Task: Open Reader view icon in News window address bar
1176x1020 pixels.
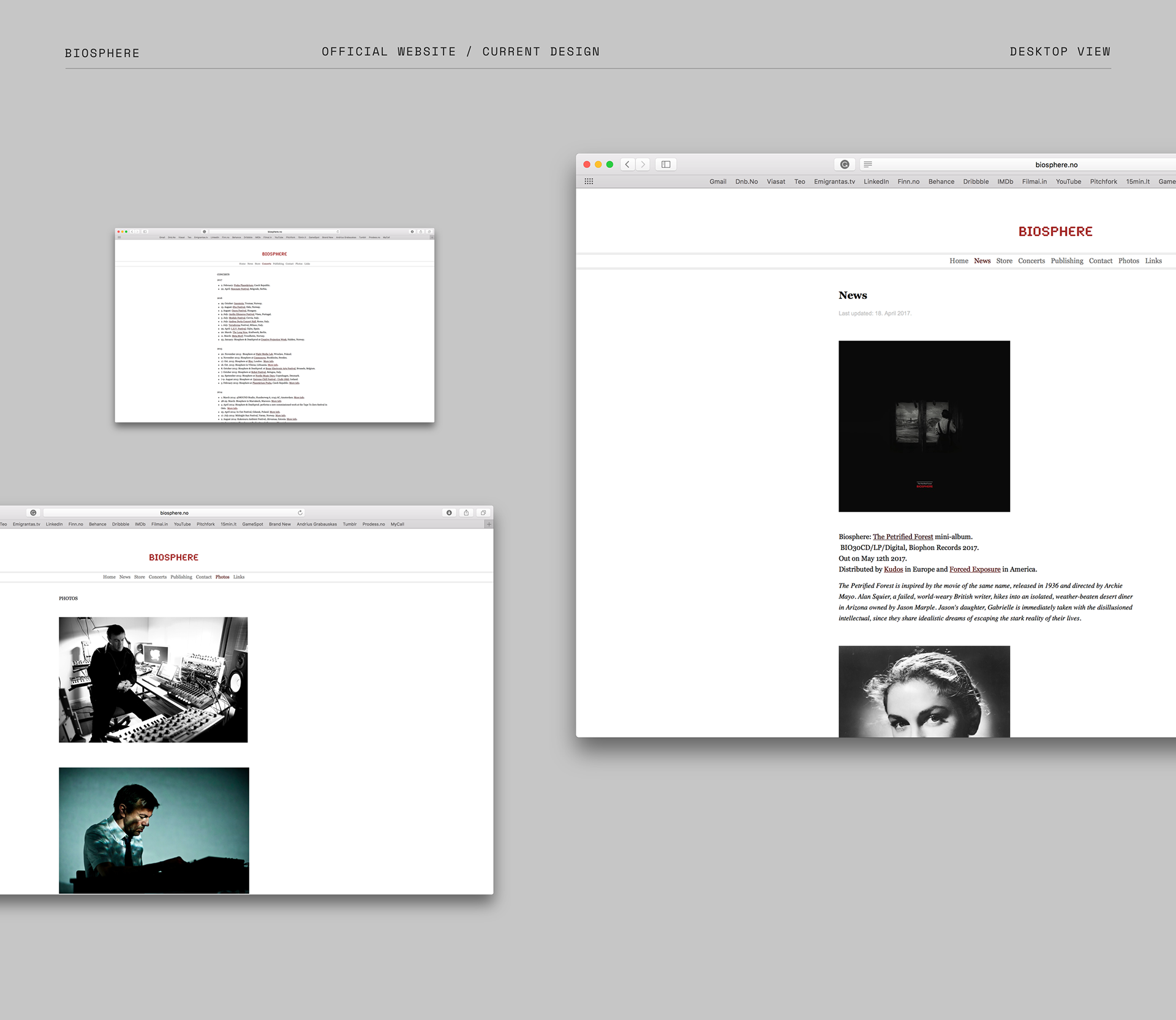Action: pyautogui.click(x=868, y=164)
